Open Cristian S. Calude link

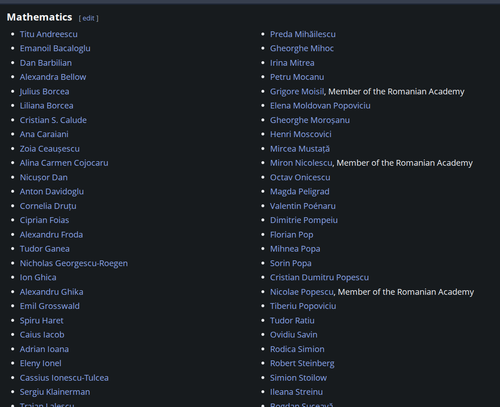click(53, 120)
